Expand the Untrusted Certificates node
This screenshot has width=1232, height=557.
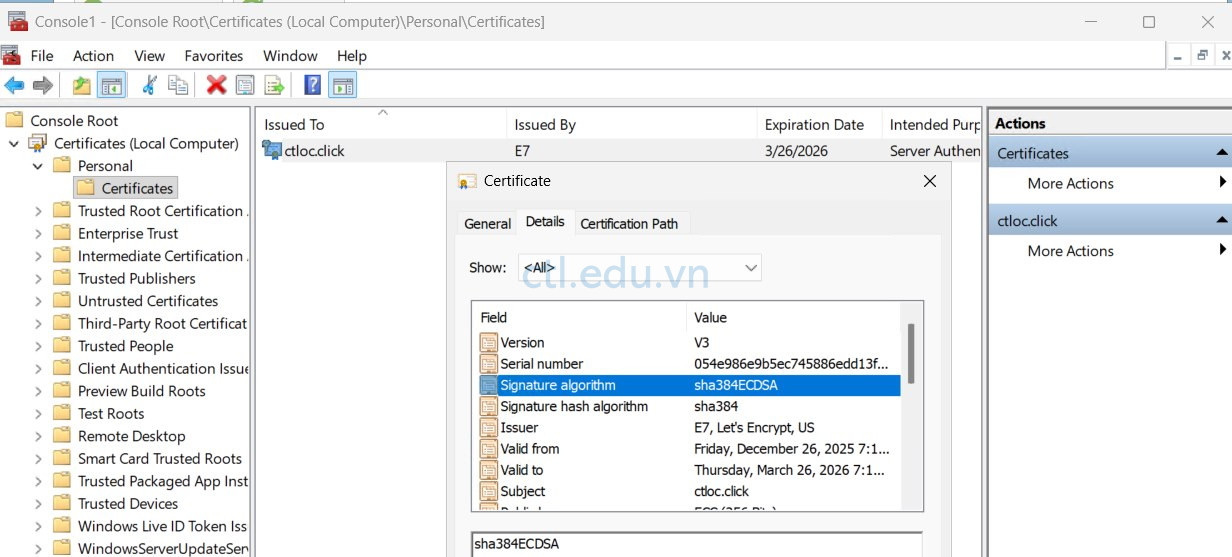click(38, 301)
